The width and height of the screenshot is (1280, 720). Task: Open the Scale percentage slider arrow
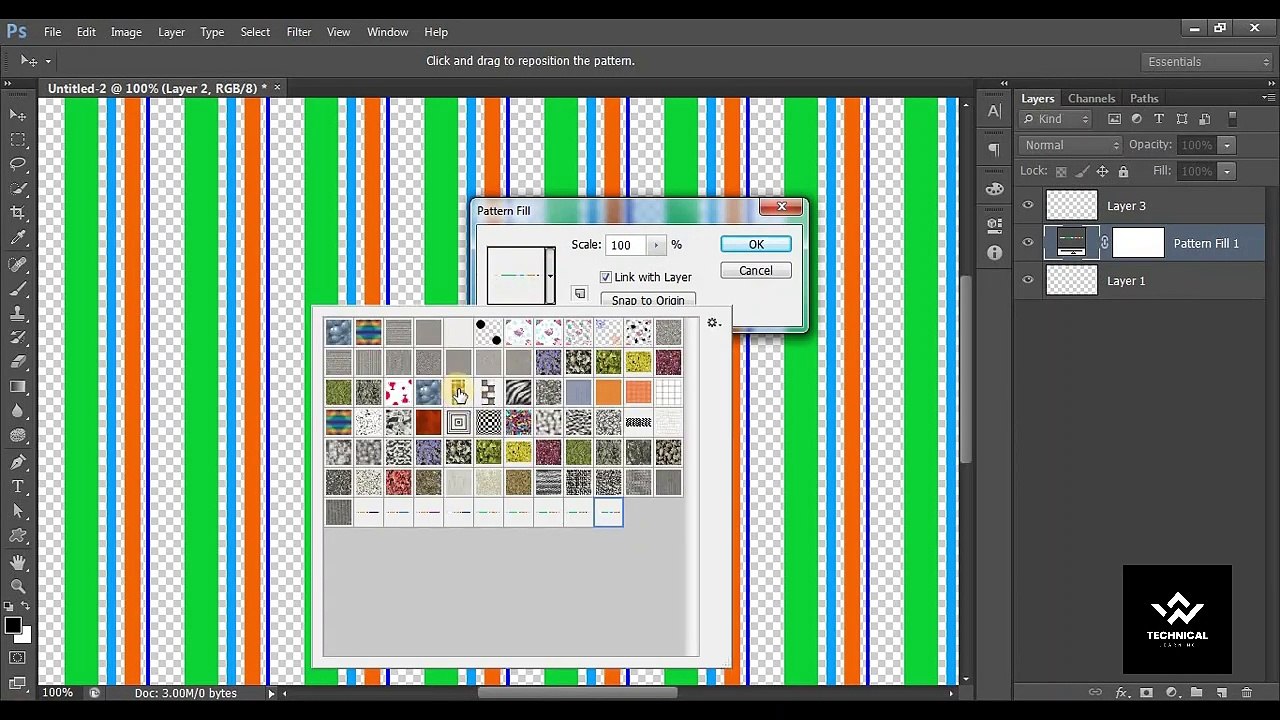tap(656, 245)
